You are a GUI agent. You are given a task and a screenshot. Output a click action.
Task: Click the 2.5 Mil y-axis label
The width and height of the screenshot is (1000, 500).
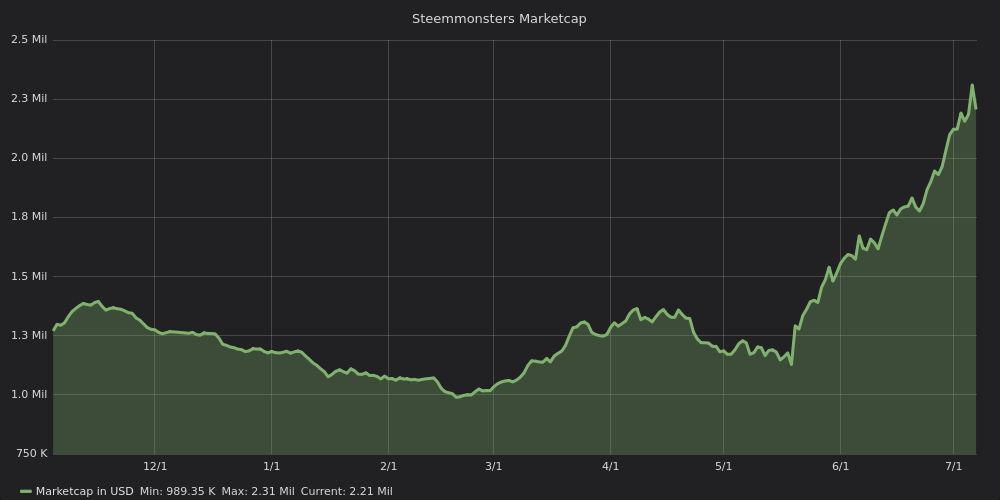[29, 40]
